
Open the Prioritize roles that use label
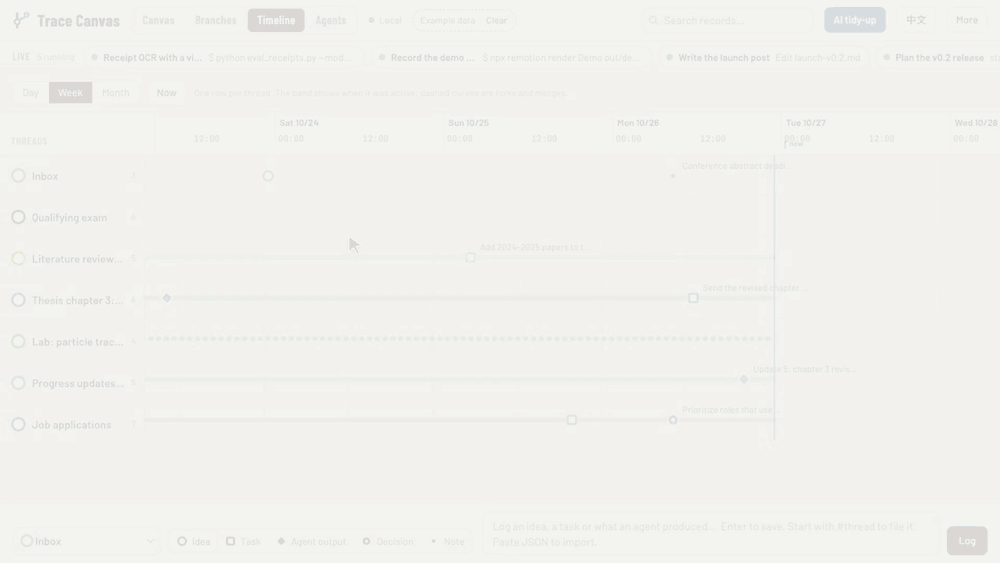[x=730, y=409]
